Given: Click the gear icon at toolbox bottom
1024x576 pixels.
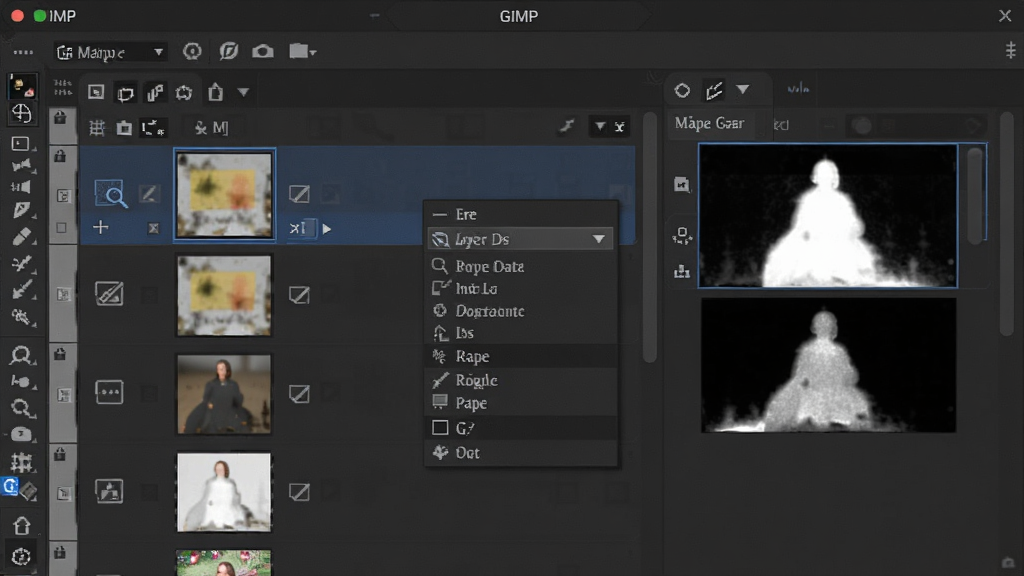Looking at the screenshot, I should click(21, 556).
